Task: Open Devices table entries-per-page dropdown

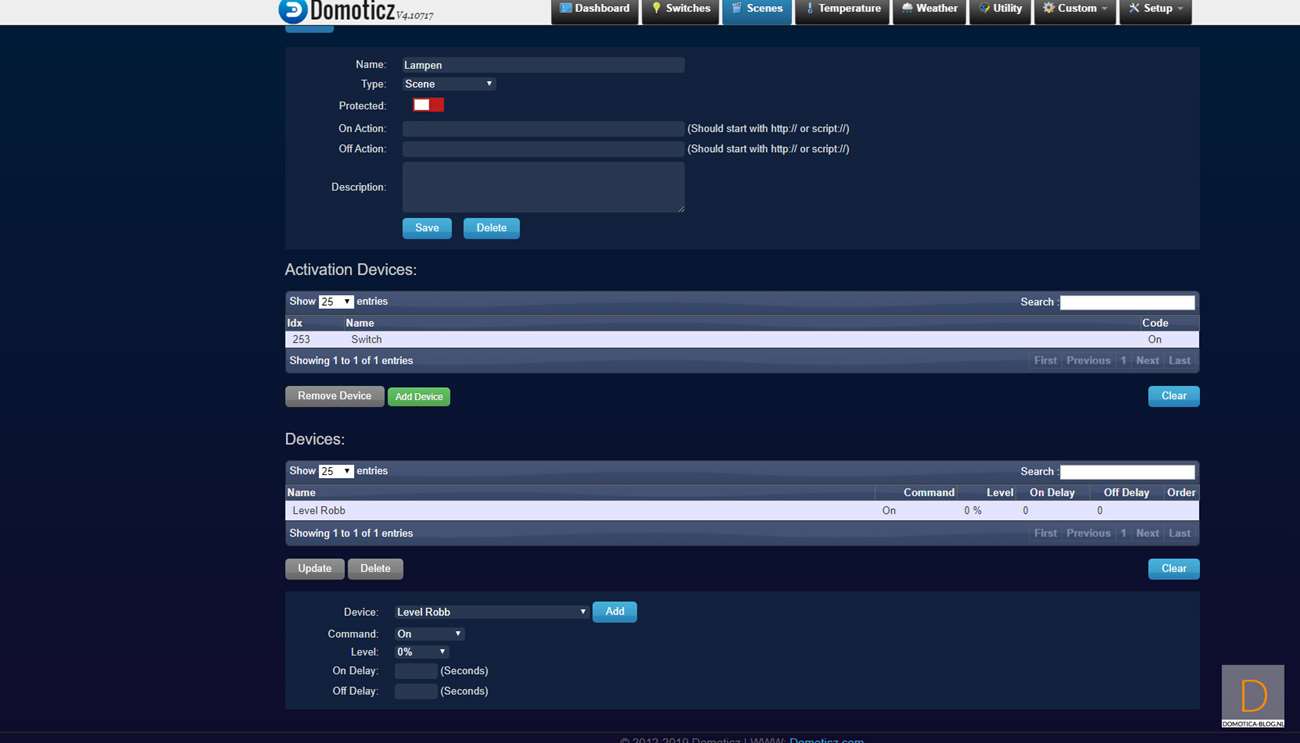Action: [336, 472]
